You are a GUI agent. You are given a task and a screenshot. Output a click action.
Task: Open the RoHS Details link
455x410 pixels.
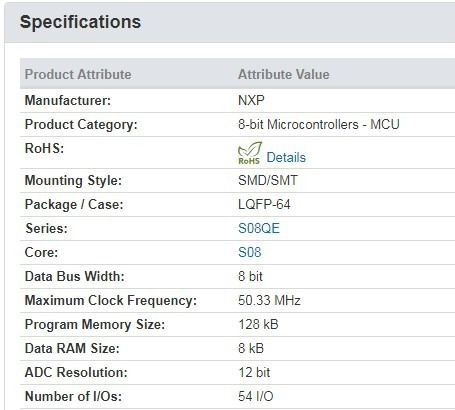coord(286,157)
